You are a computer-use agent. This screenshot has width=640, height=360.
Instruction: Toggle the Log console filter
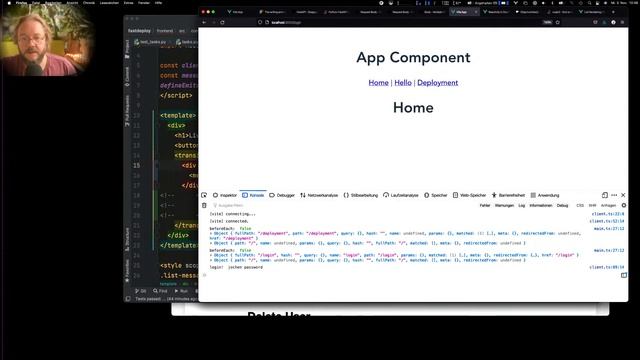(522, 205)
